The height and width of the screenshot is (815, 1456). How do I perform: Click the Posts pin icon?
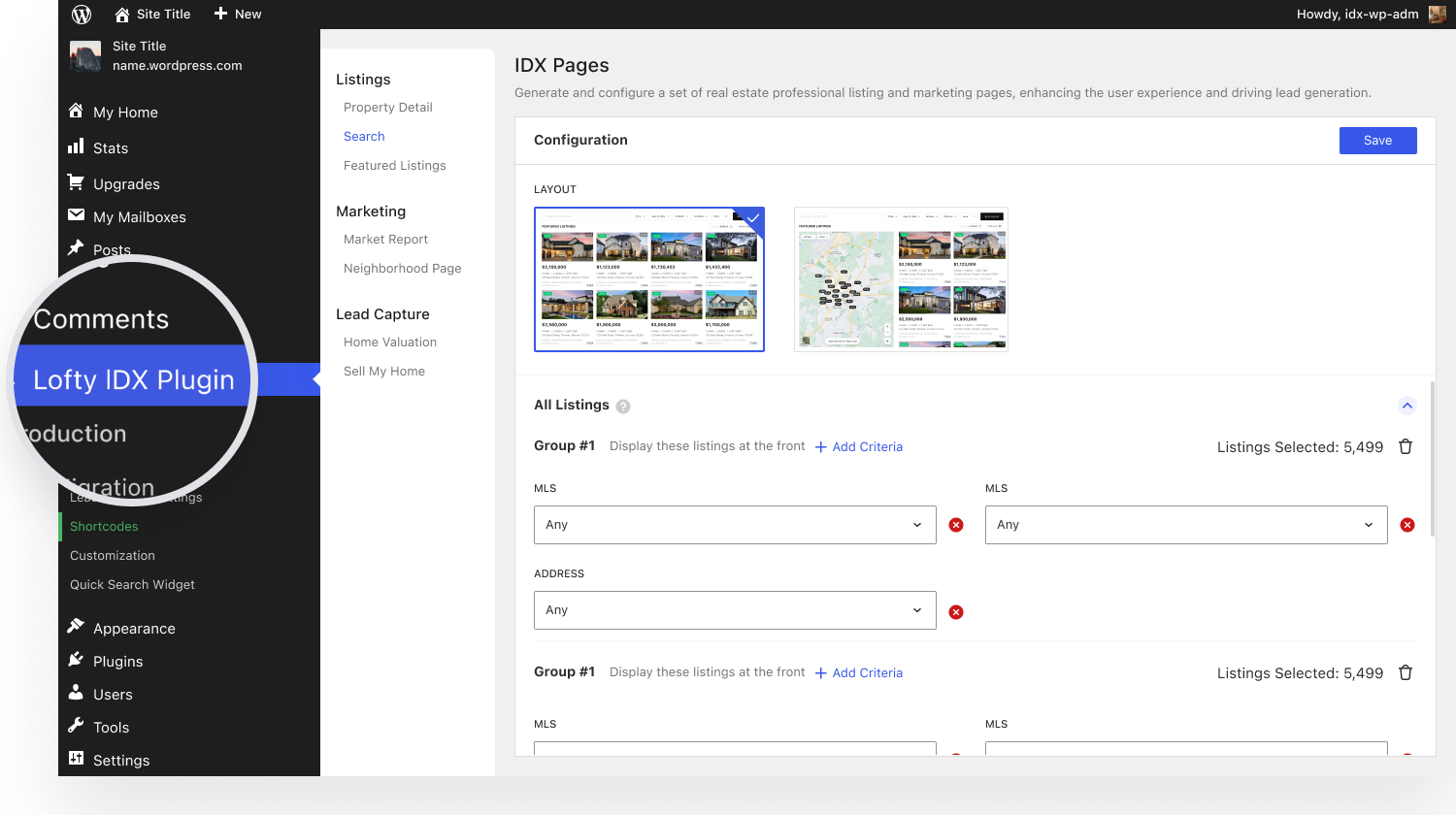tap(76, 247)
